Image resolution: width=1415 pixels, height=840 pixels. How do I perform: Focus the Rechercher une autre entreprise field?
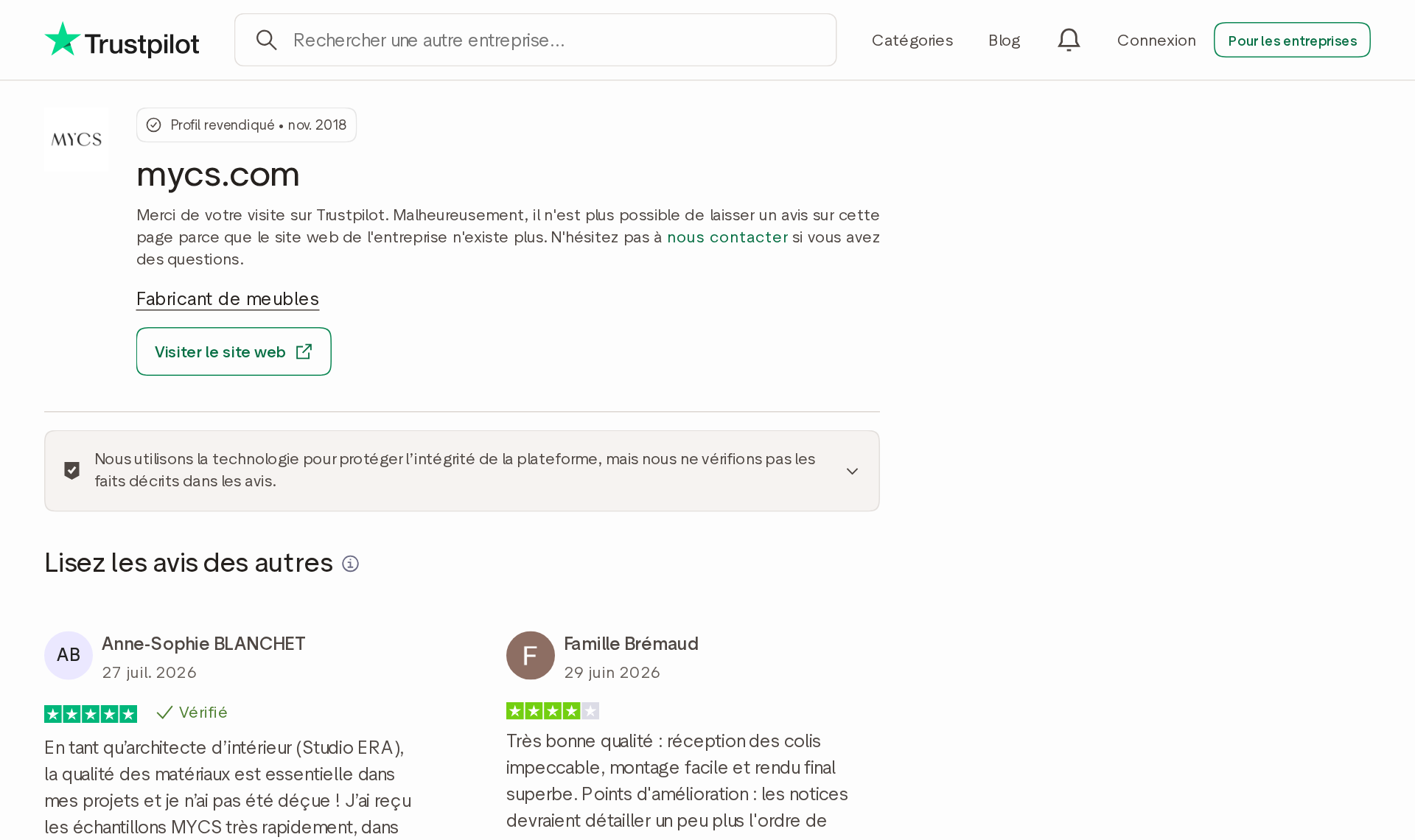coord(535,40)
